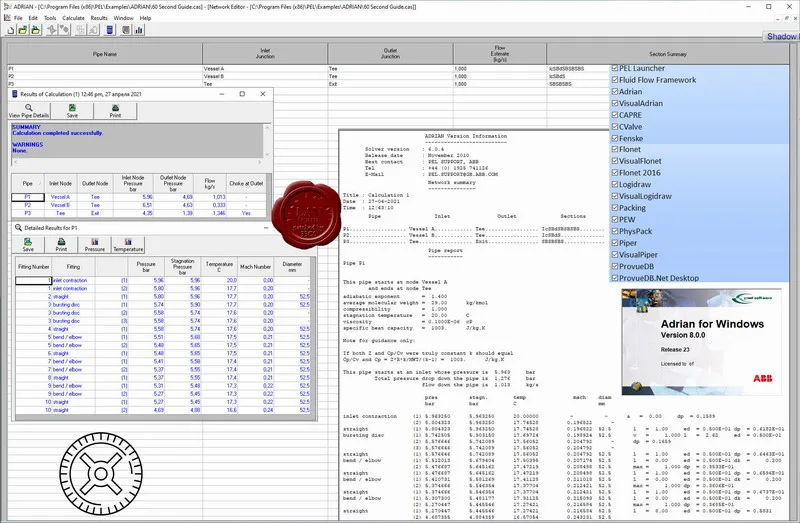
Task: Toggle the Fenske checkbox
Action: 615,138
